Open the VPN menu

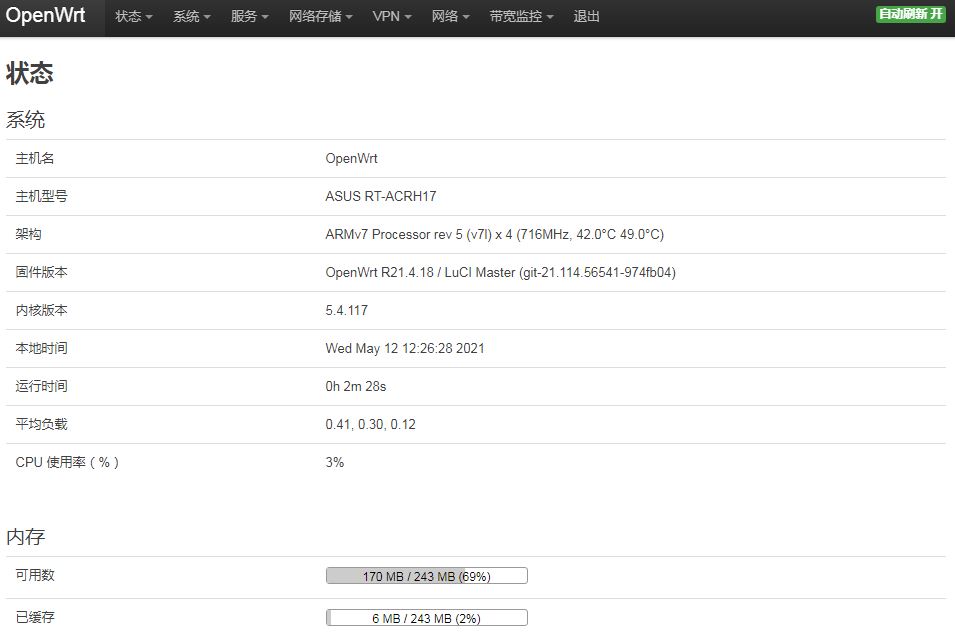pos(385,16)
